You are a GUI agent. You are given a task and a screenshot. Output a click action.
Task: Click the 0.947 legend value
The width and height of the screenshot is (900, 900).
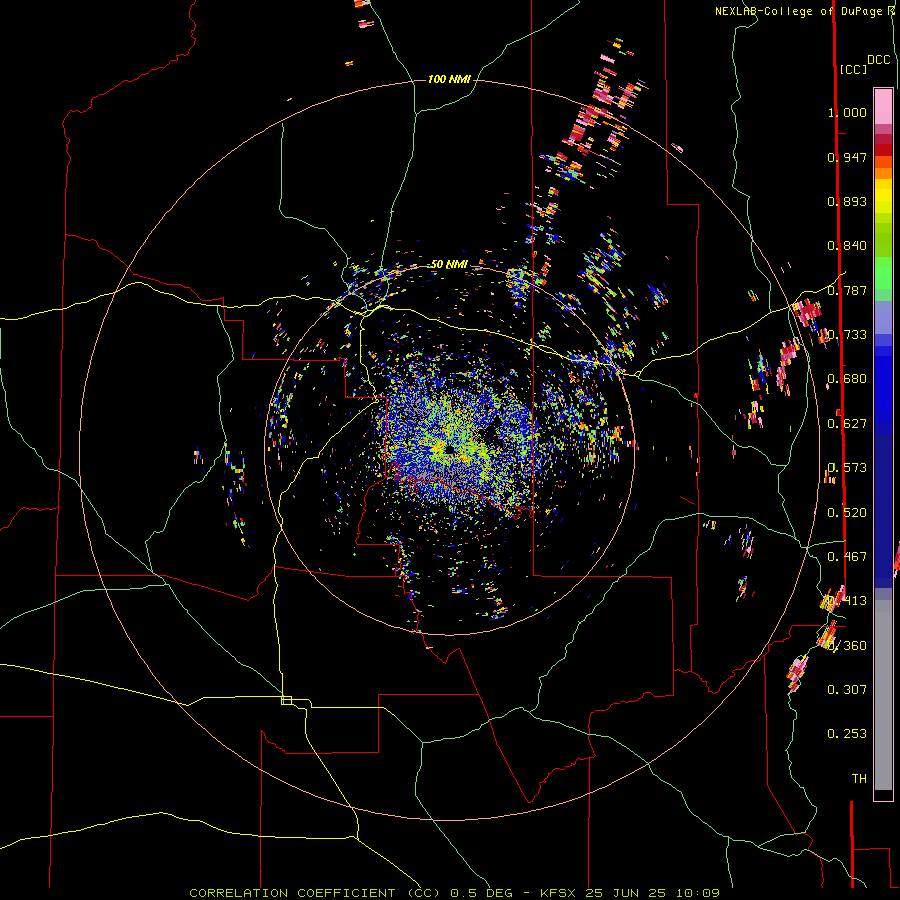pos(847,157)
